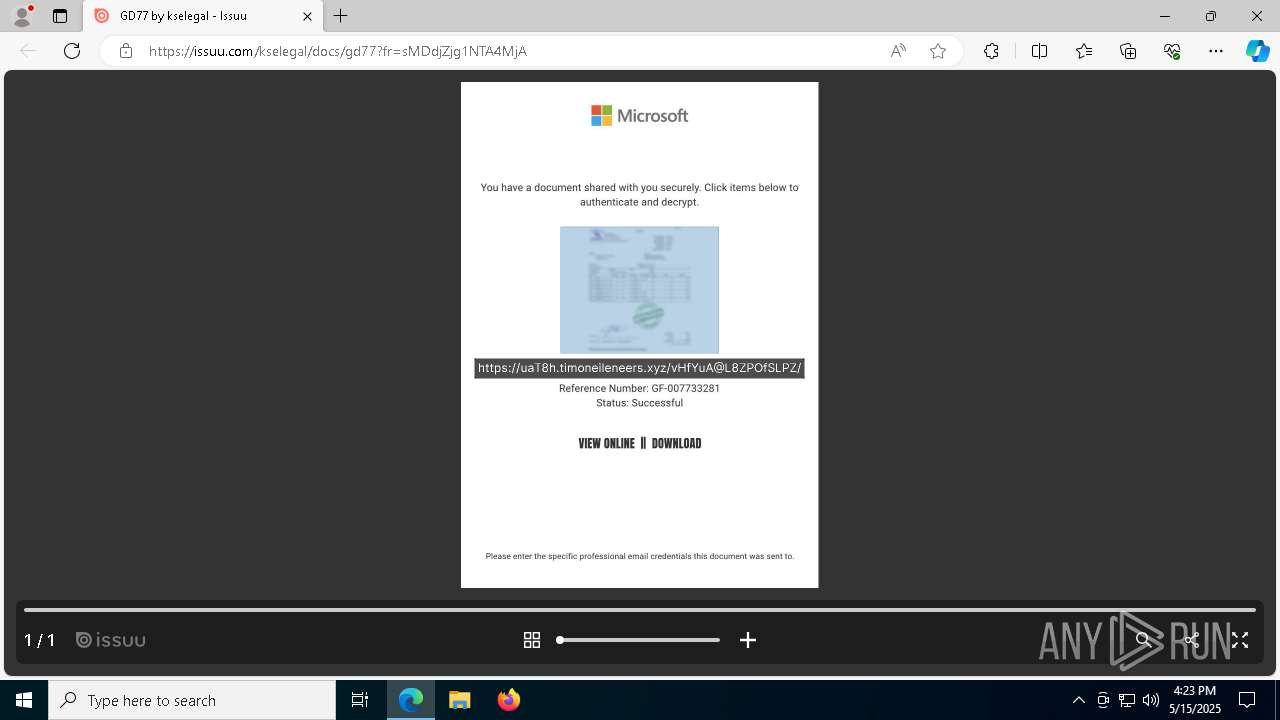Open the viewer search magnifier icon

[x=1143, y=640]
